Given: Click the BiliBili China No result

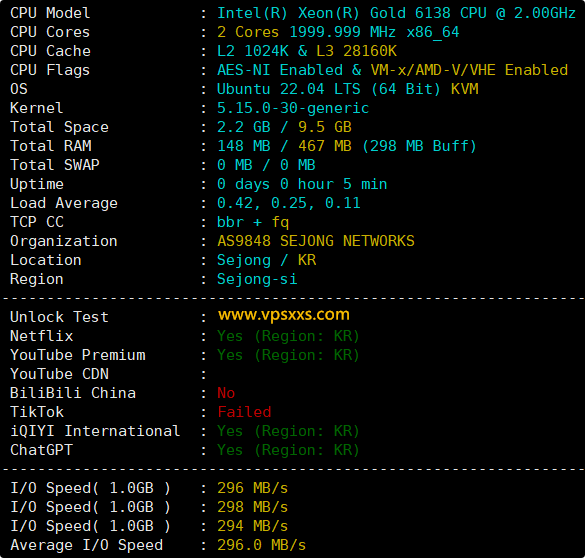Looking at the screenshot, I should (226, 393).
